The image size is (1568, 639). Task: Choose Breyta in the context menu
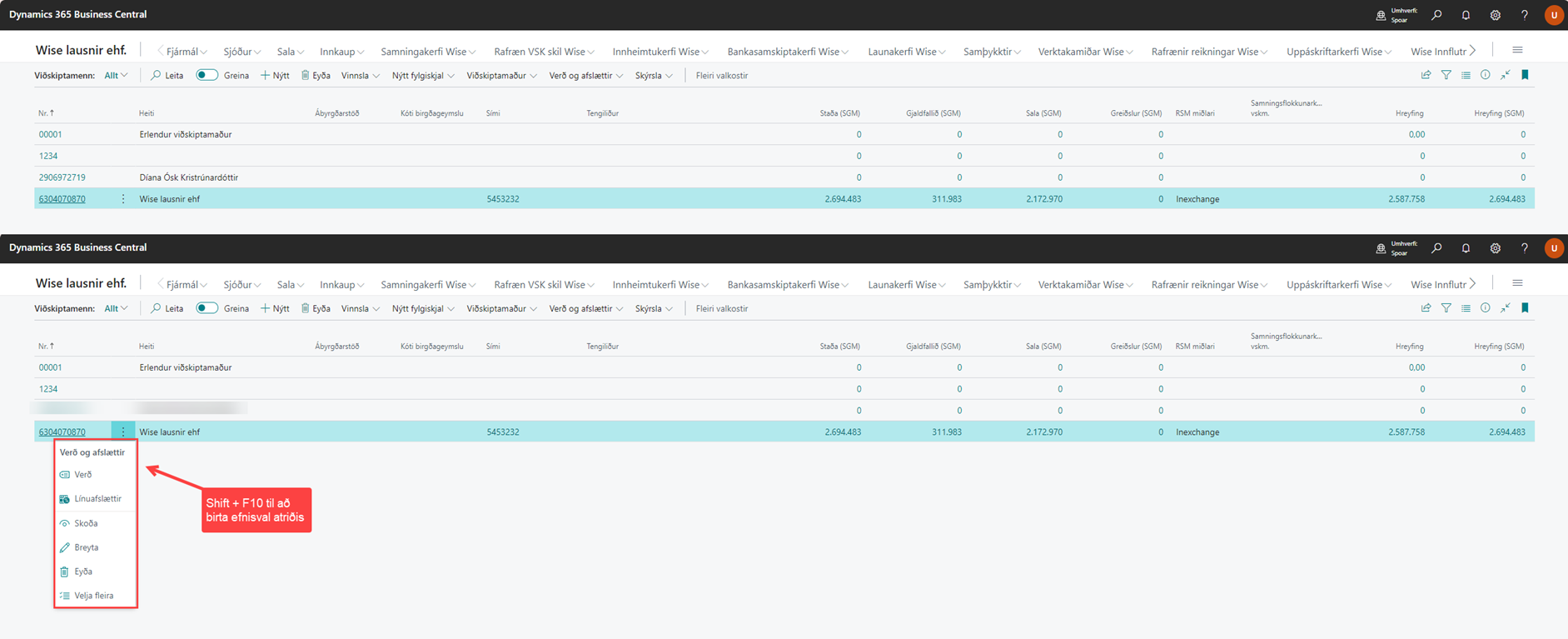tap(86, 547)
